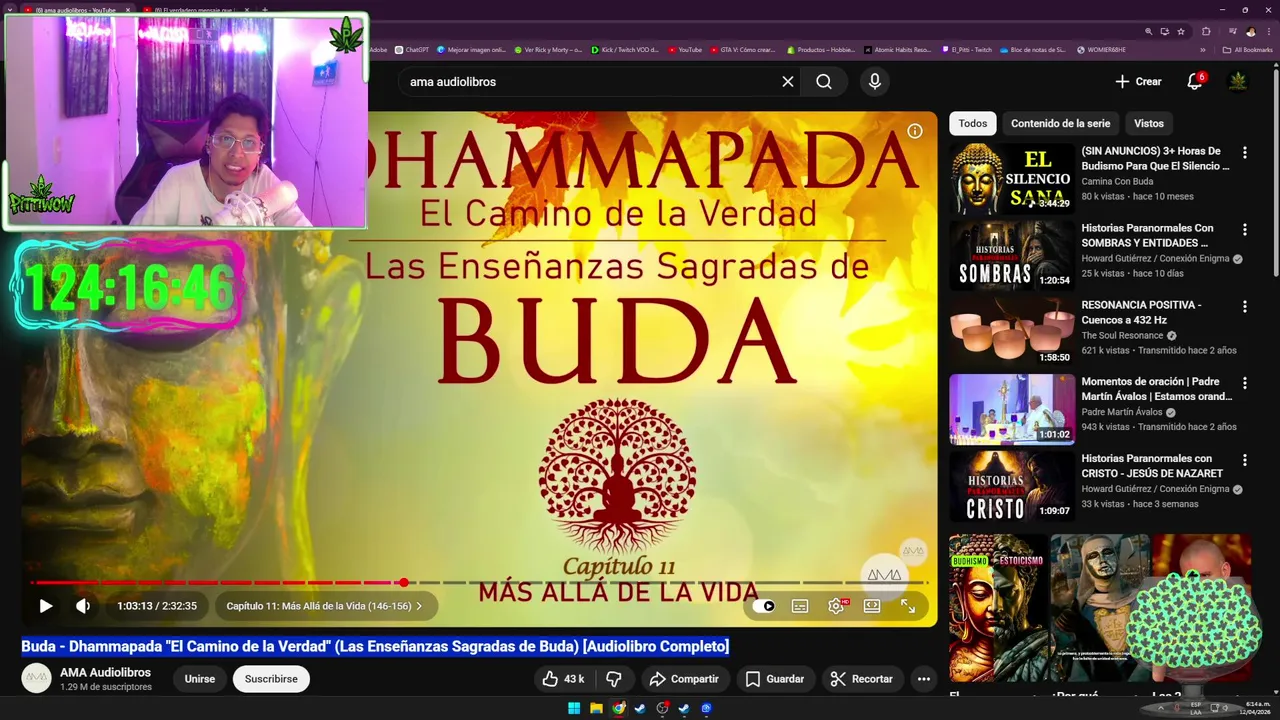Viewport: 1280px width, 720px height.
Task: Open the 'El_Pitti - Twitch' bookmark
Action: (x=967, y=49)
